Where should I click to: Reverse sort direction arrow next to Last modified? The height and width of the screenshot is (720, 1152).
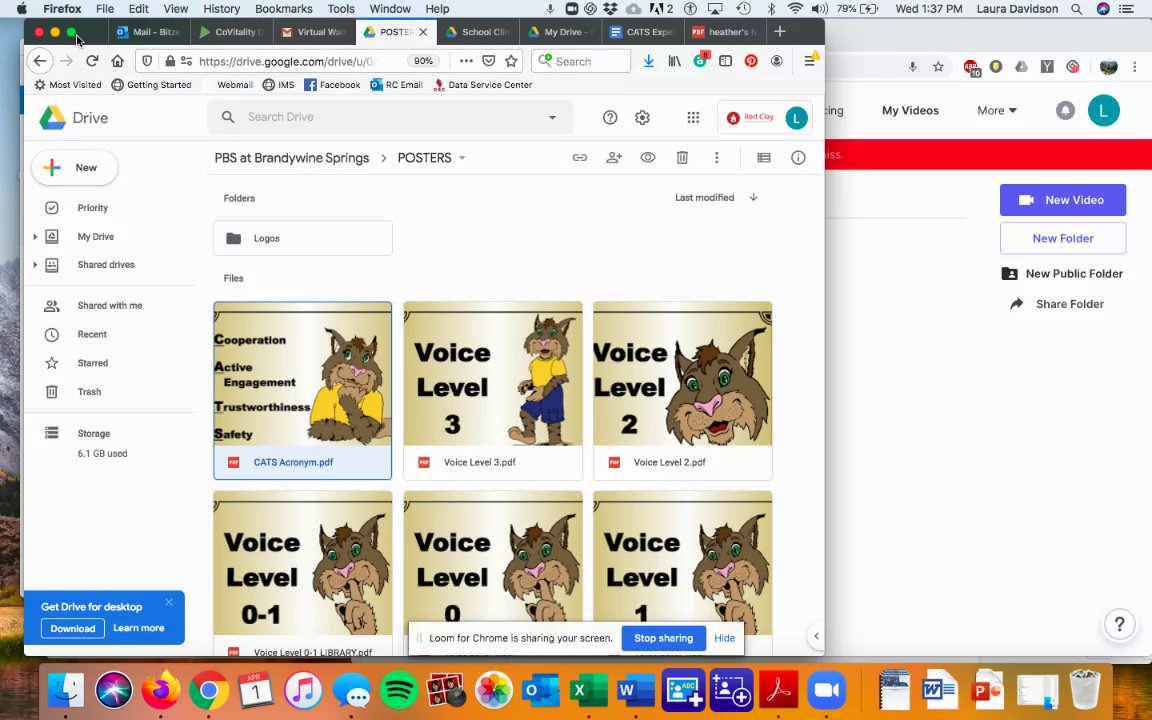click(x=753, y=197)
